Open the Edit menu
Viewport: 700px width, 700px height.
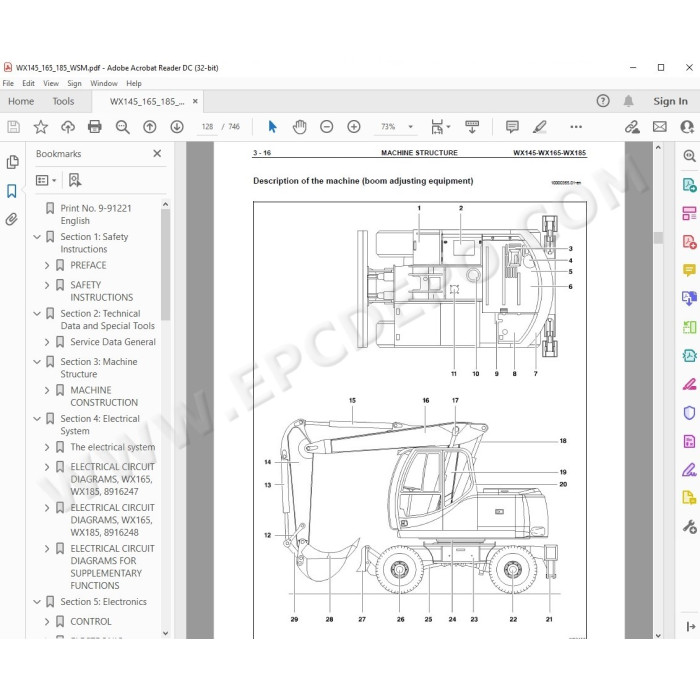point(28,83)
